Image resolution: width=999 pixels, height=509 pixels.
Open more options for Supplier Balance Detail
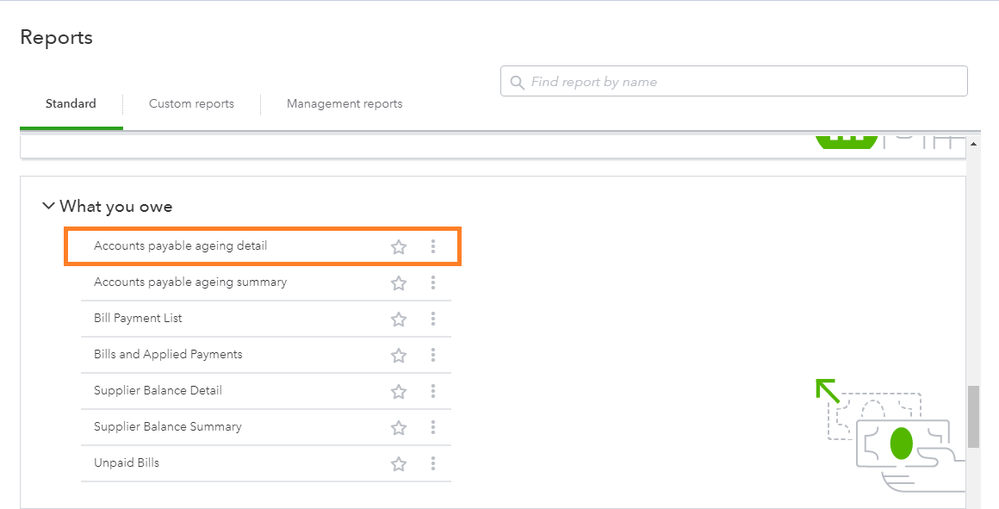[433, 391]
